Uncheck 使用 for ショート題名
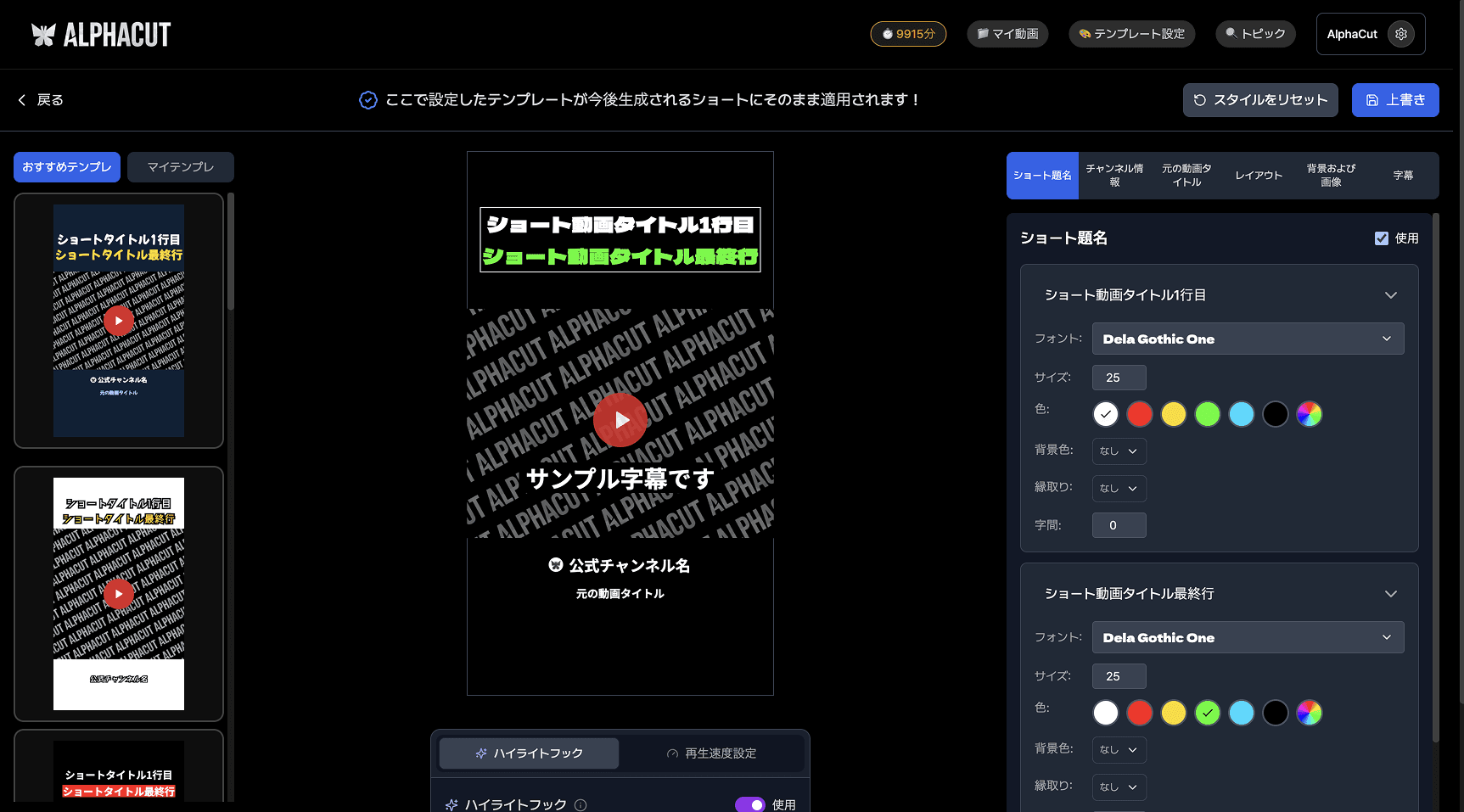1464x812 pixels. (1382, 238)
